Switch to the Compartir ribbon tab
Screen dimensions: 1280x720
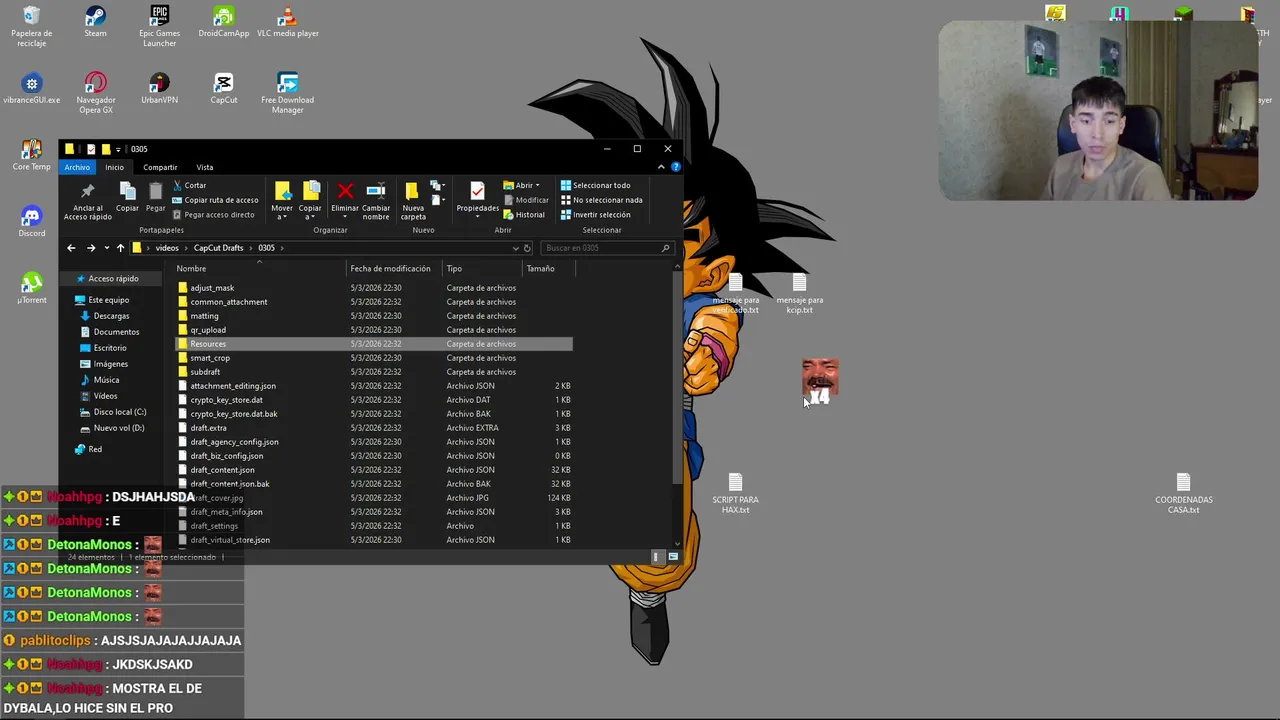160,167
